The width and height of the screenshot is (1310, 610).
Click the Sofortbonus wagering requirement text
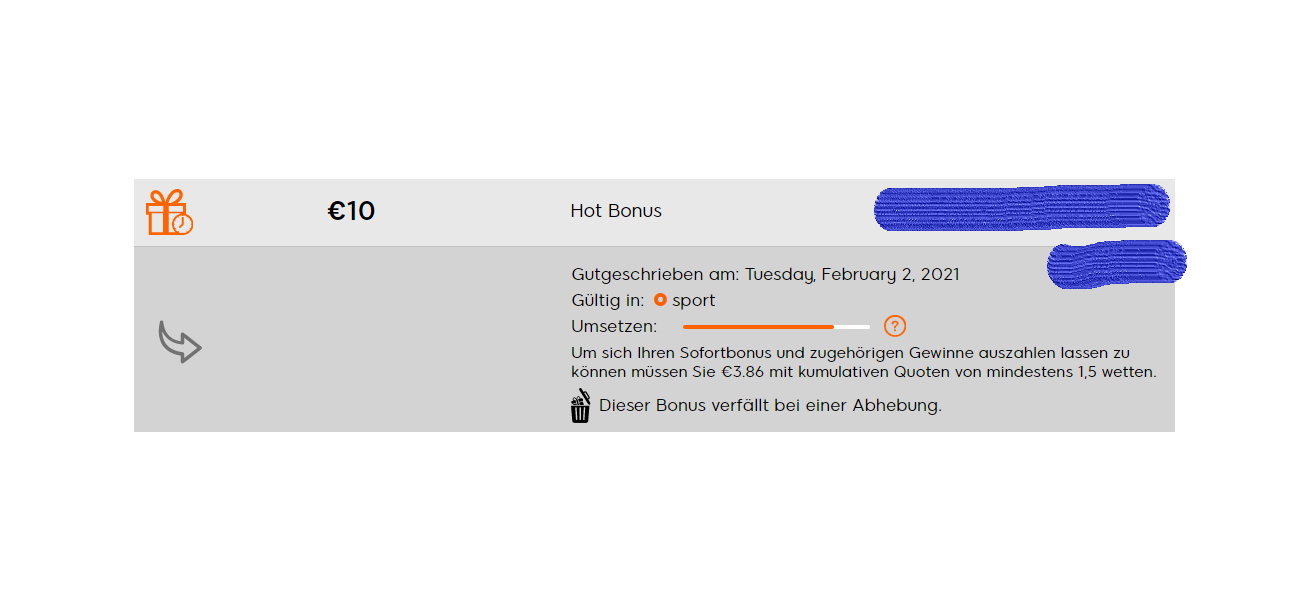point(864,363)
